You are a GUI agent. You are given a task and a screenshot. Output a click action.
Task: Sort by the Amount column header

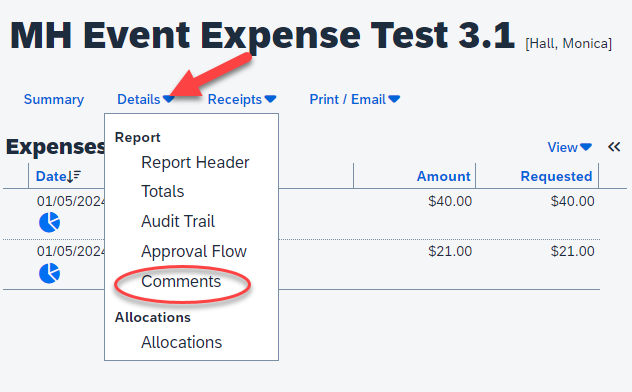443,176
